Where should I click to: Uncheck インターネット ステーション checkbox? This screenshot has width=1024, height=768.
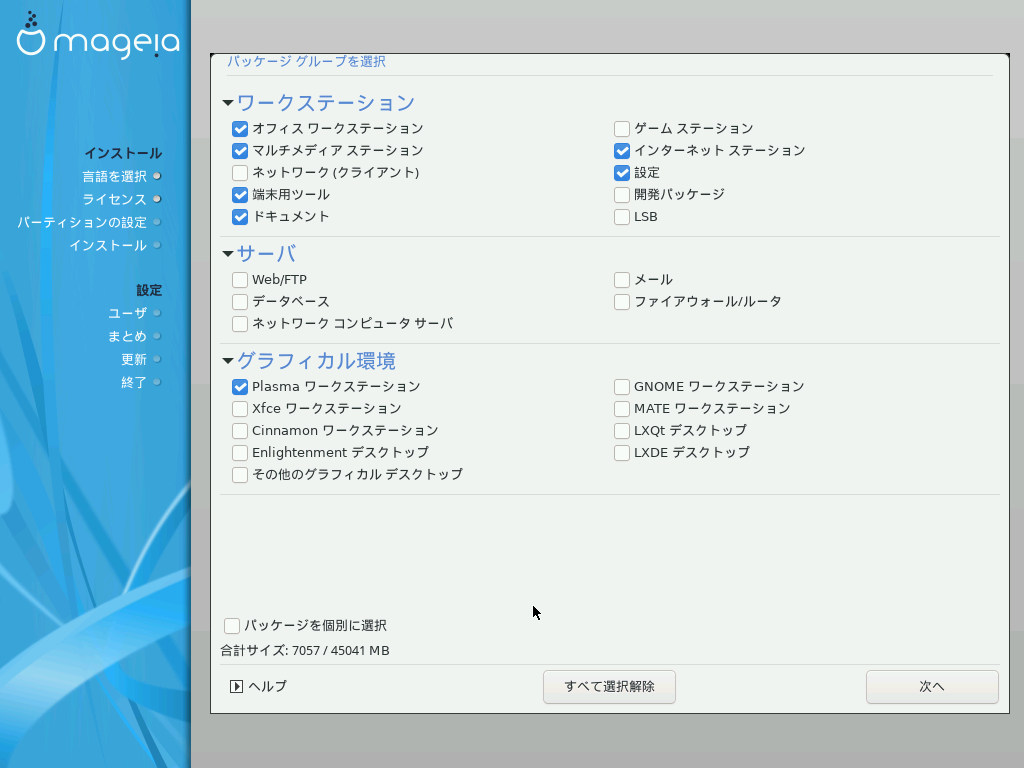[622, 151]
